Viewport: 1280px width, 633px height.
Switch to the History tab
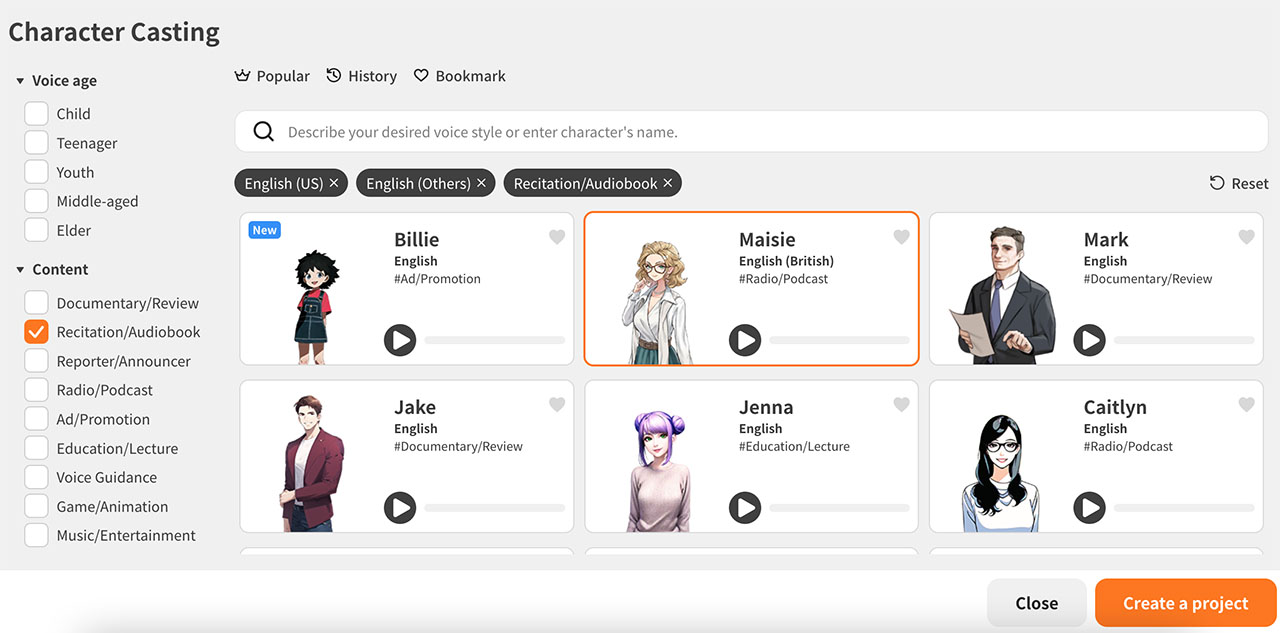[361, 75]
